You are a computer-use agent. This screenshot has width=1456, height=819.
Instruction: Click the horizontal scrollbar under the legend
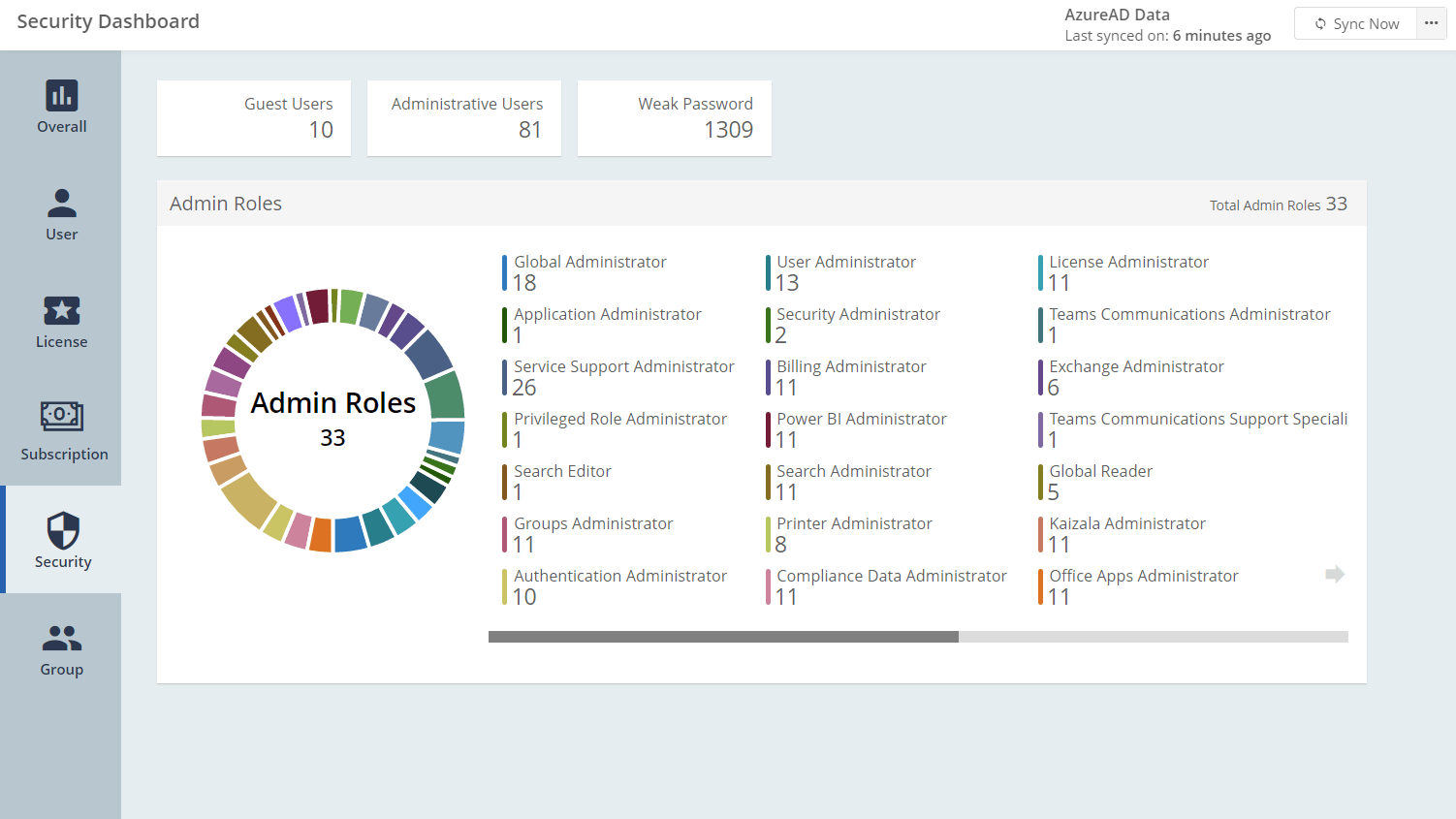pos(722,637)
